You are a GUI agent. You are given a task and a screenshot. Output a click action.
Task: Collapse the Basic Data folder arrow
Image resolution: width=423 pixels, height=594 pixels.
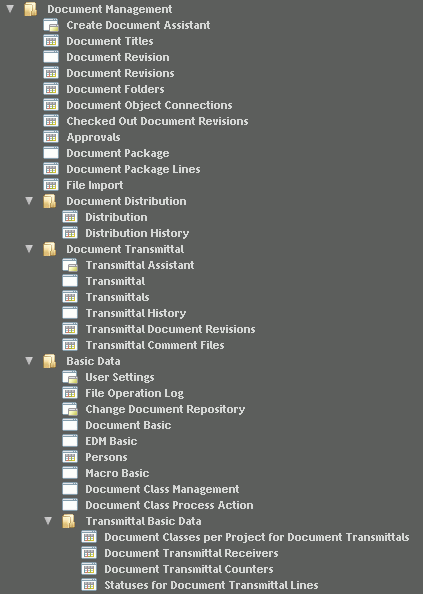(x=29, y=360)
